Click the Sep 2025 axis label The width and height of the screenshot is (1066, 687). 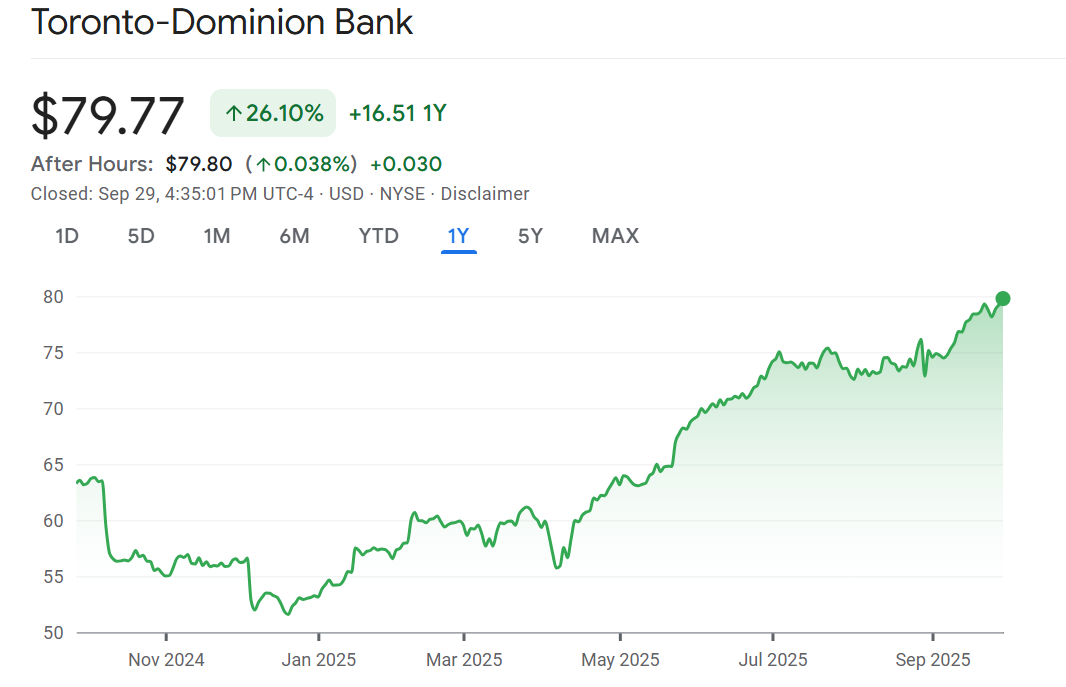pos(932,660)
